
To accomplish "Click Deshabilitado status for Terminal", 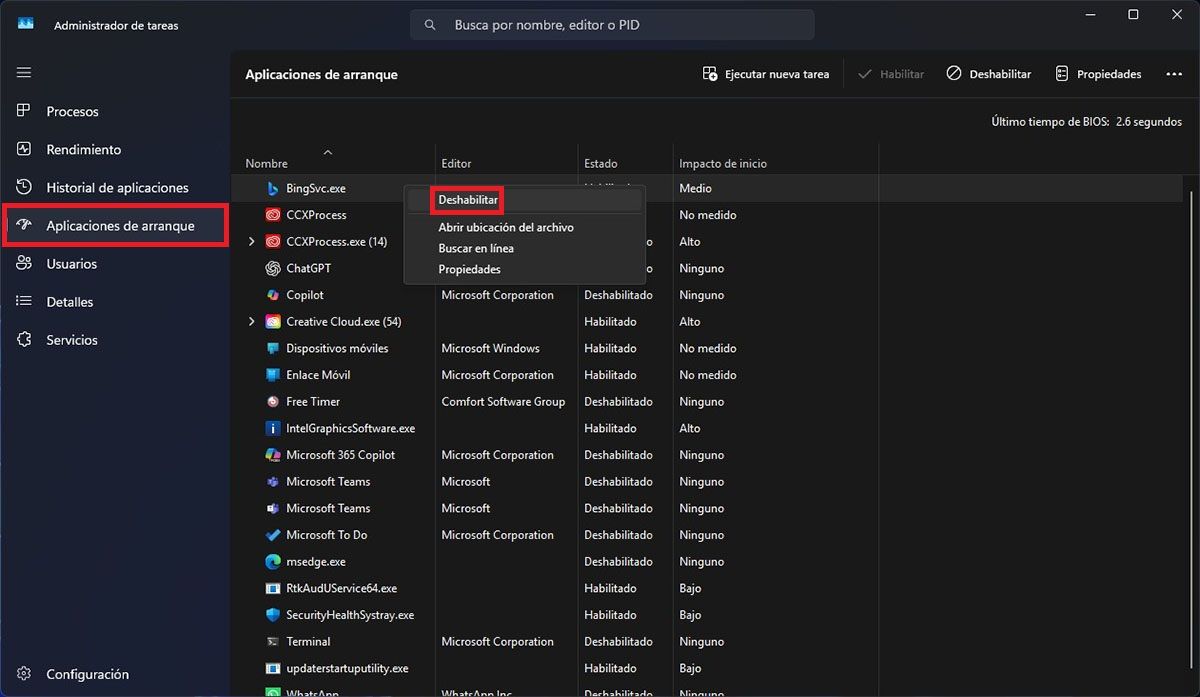I will [618, 642].
